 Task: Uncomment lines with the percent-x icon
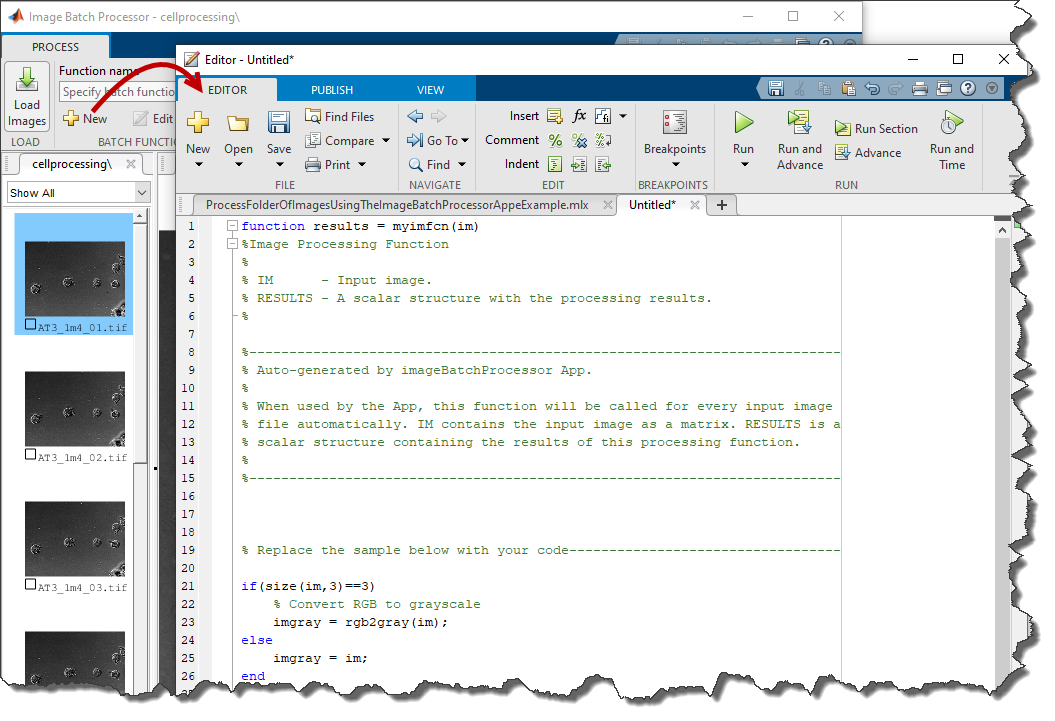[x=579, y=141]
